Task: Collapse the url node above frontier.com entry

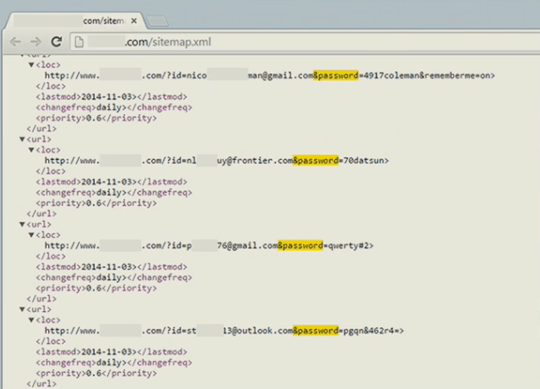Action: point(22,139)
